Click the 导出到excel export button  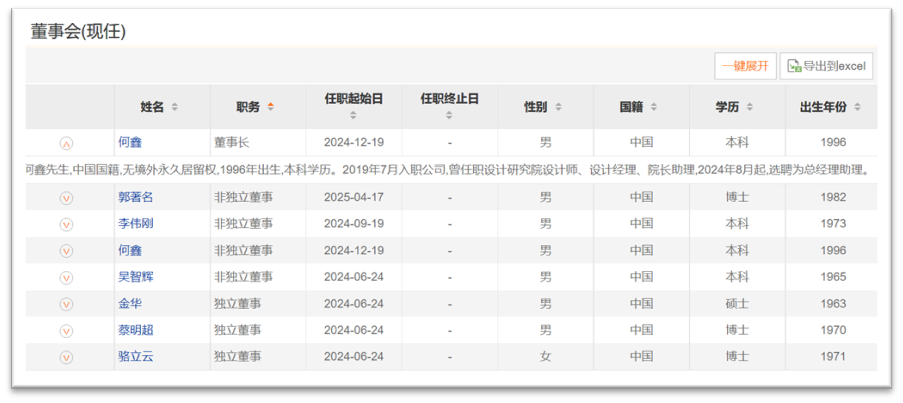coord(826,66)
